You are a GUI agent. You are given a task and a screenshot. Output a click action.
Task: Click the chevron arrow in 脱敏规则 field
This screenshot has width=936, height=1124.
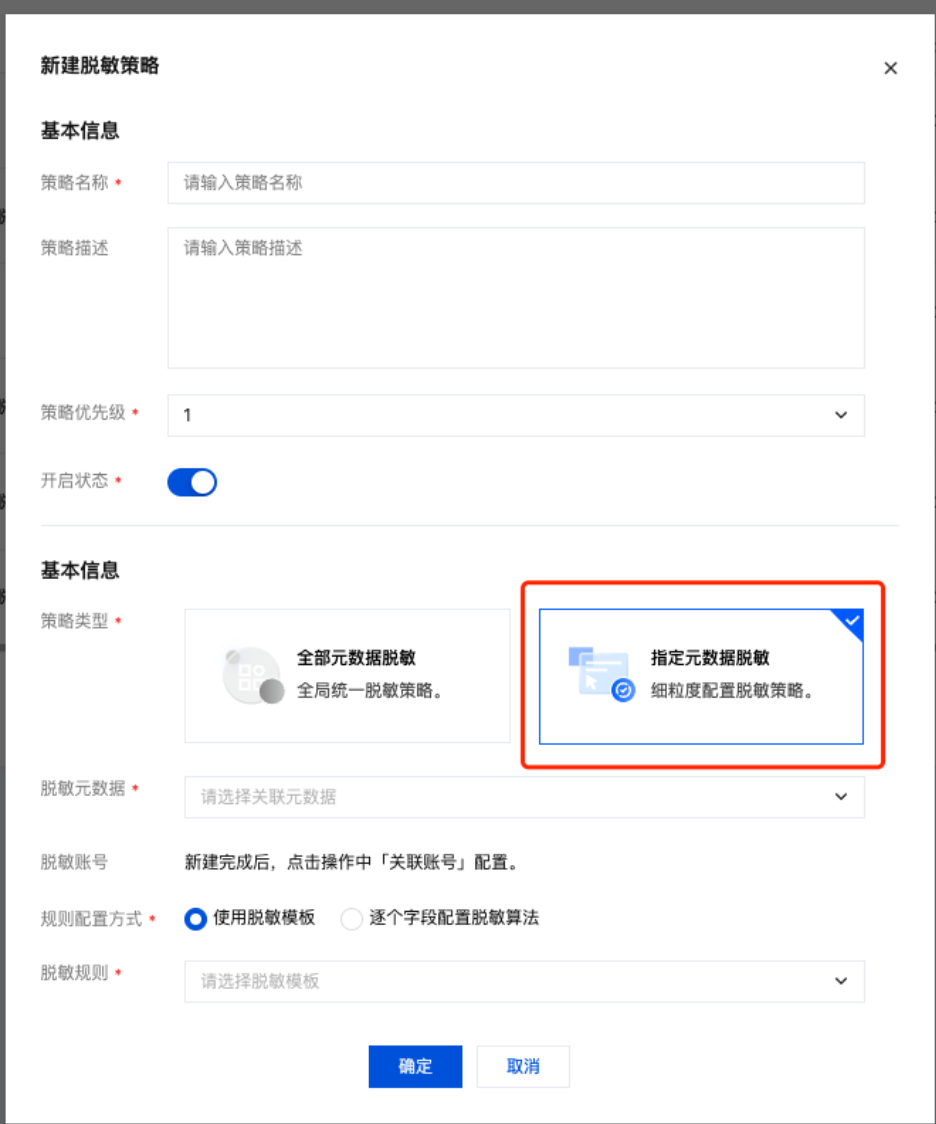pos(841,981)
